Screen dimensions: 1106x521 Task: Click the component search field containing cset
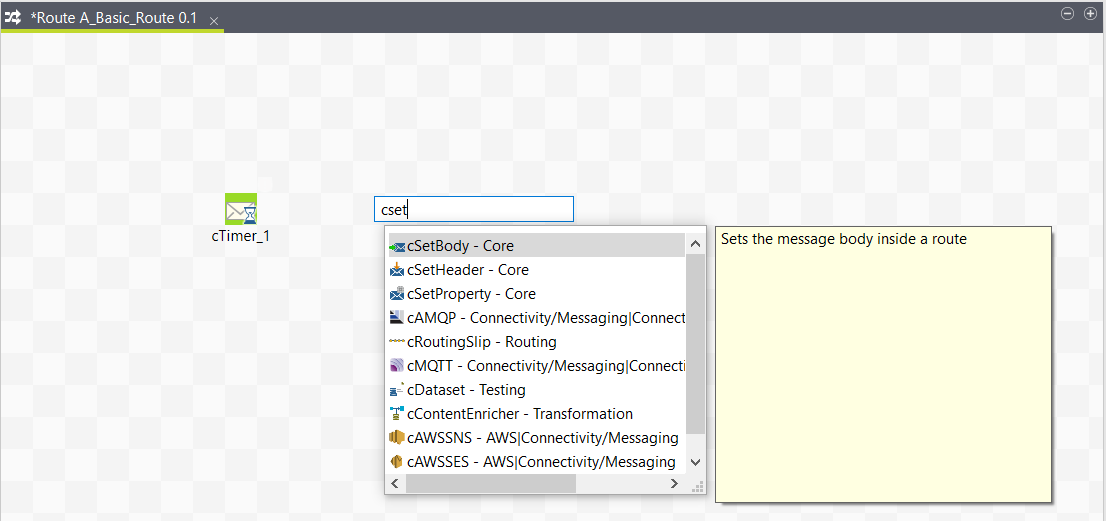473,209
